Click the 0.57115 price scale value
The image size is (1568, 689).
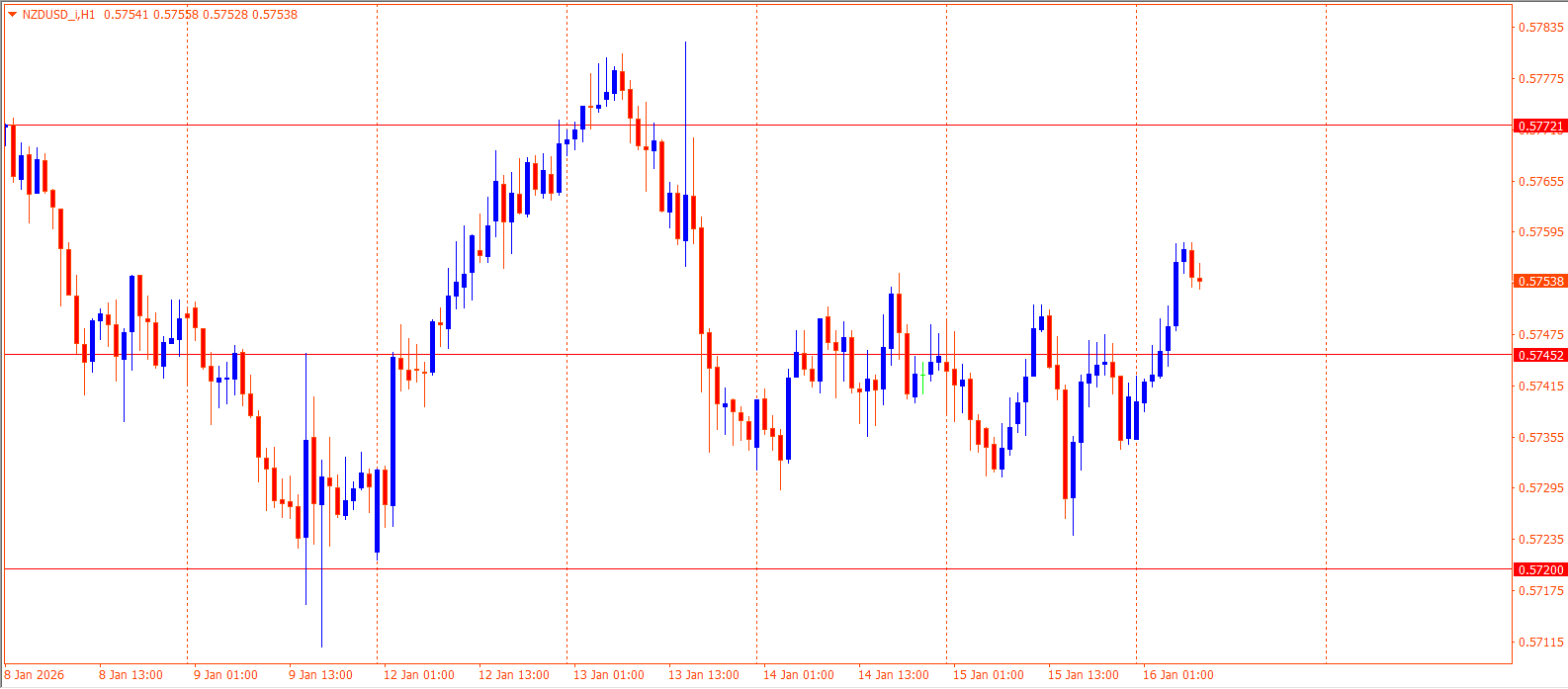coord(1541,643)
